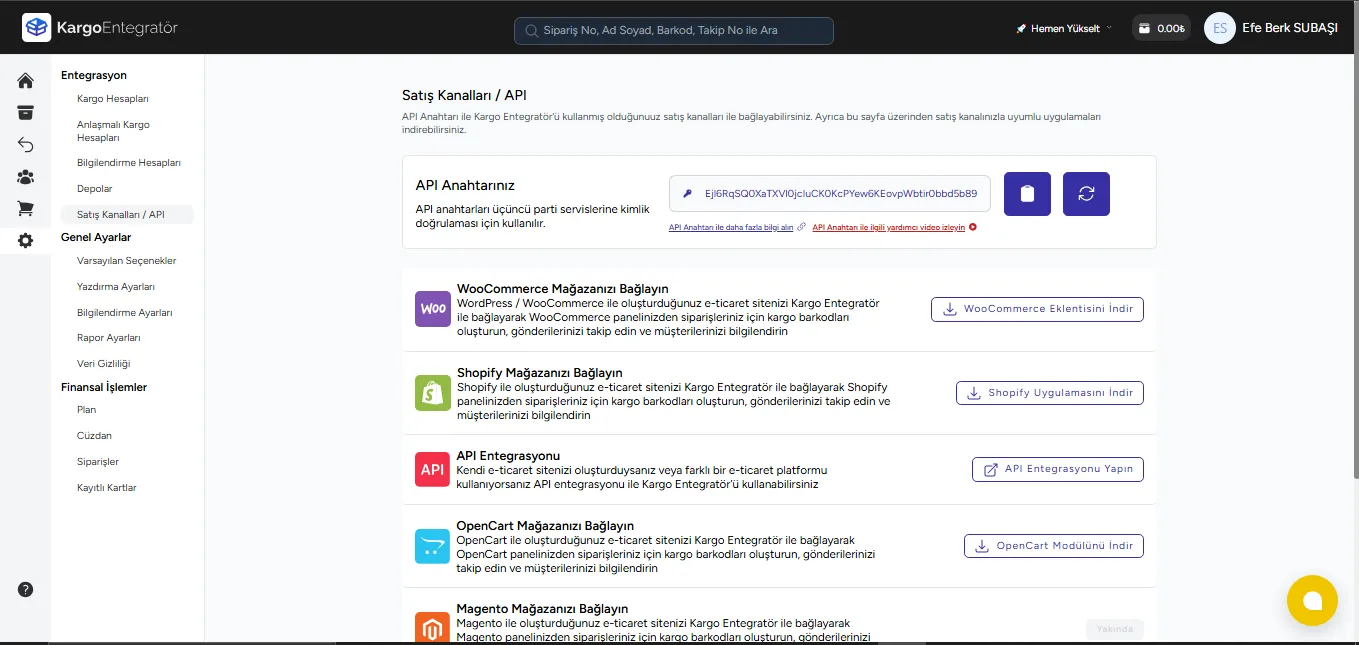Screen dimensions: 1359x645
Task: Open Plan under Finansal İşlemler
Action: [x=87, y=410]
